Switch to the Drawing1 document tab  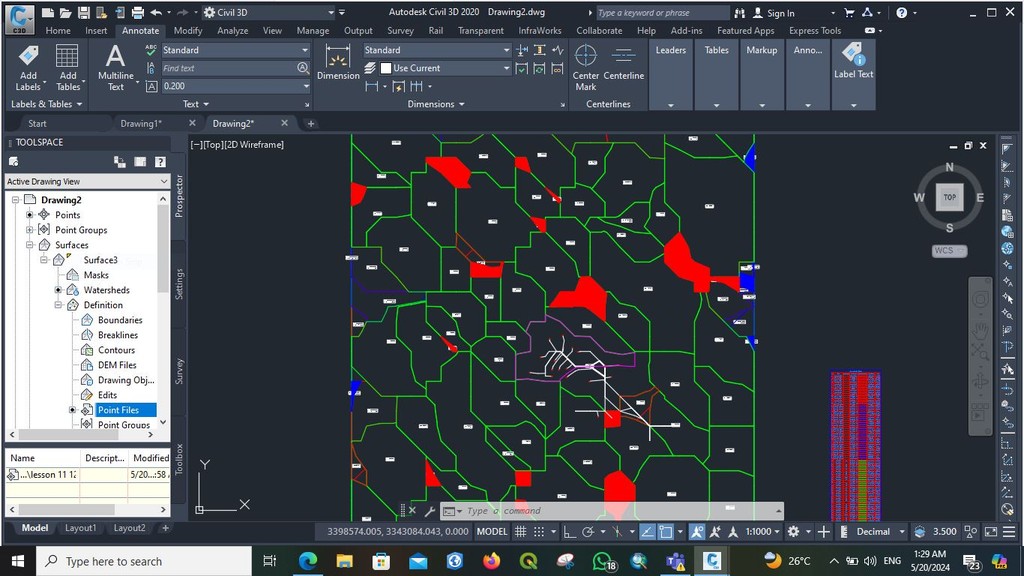coord(141,123)
